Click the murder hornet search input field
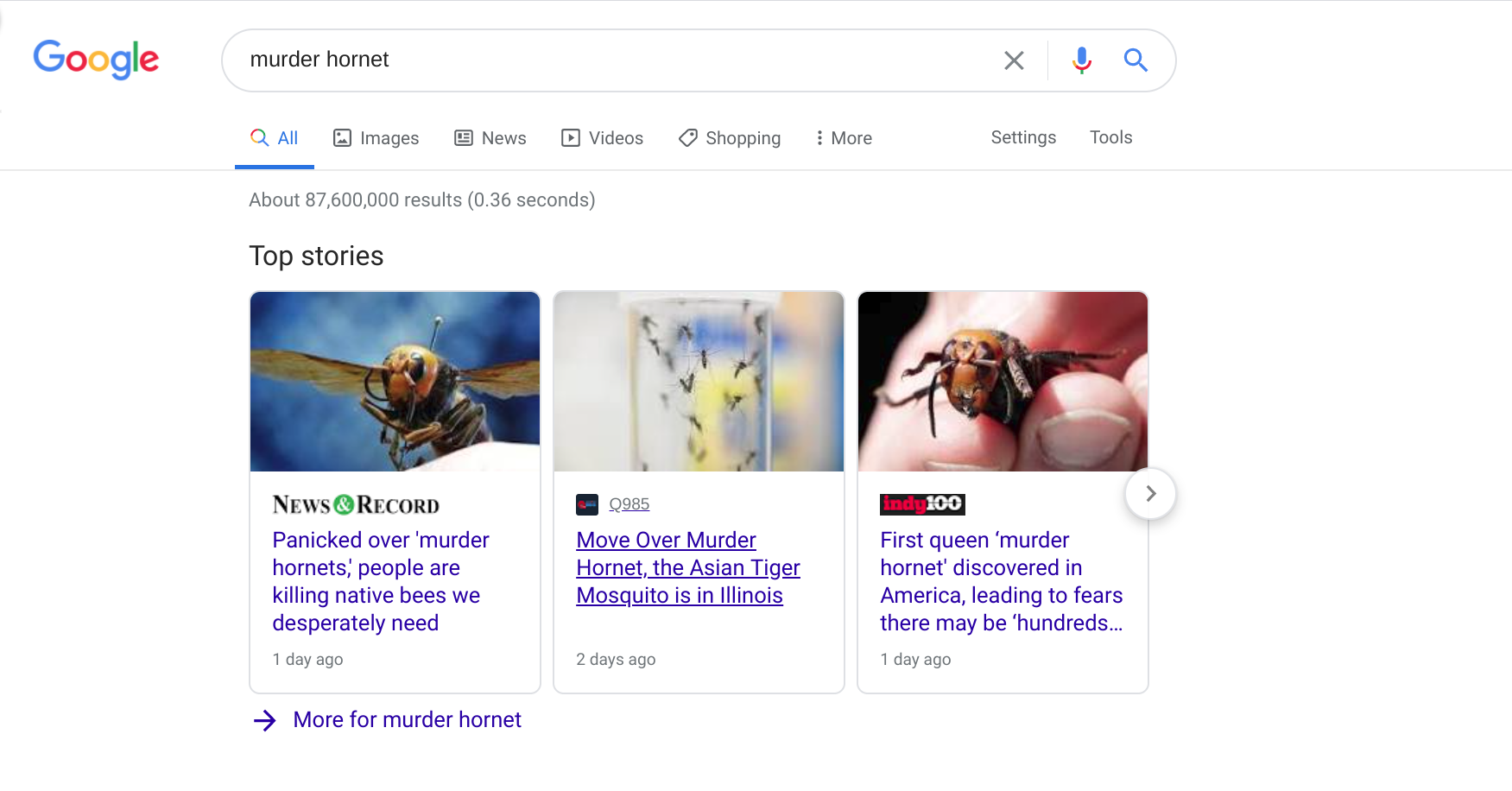 click(x=604, y=60)
